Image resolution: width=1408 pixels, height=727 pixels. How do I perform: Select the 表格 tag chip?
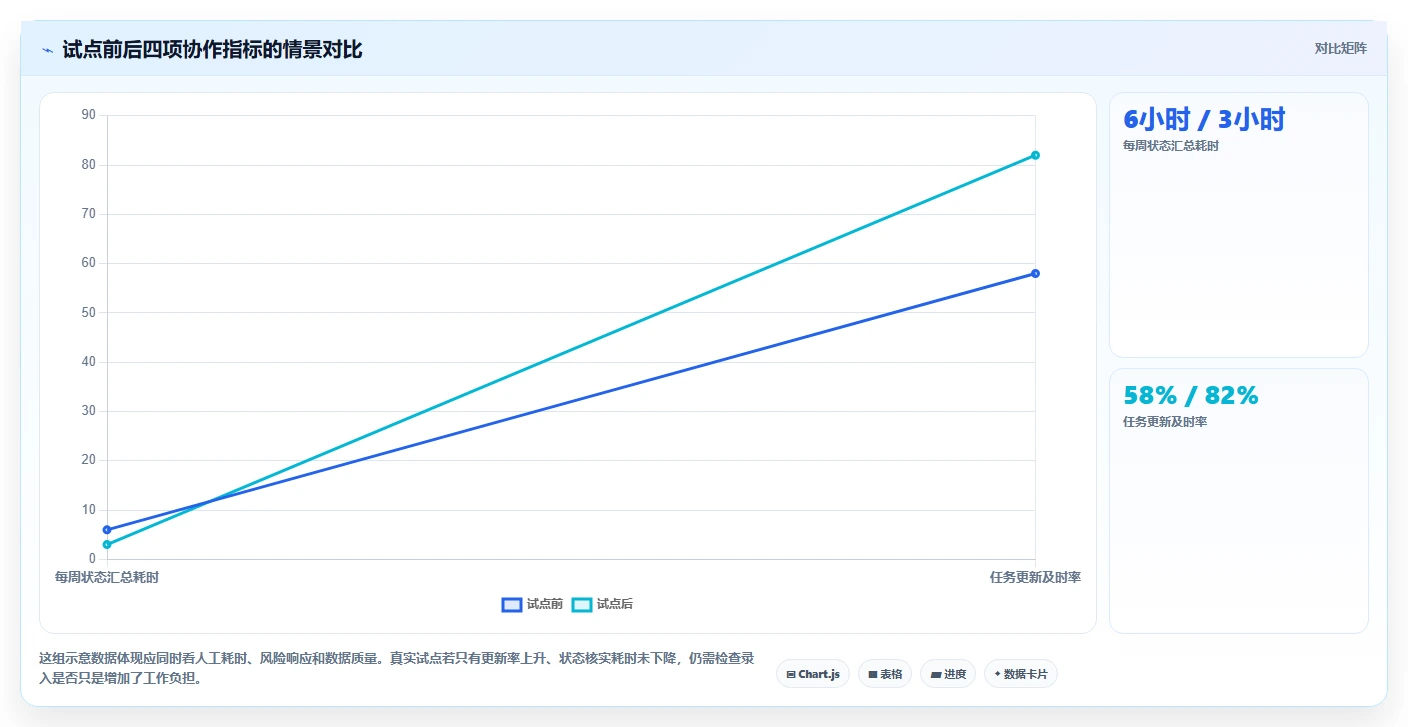(x=885, y=674)
